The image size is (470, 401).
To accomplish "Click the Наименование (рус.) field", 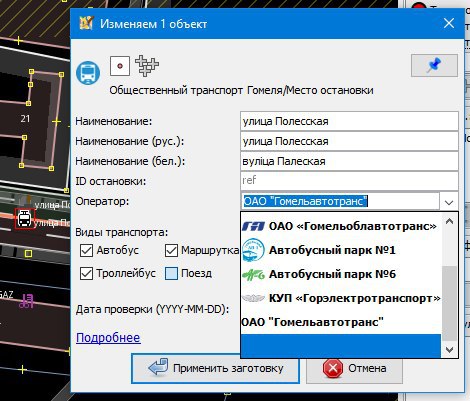I will [349, 141].
